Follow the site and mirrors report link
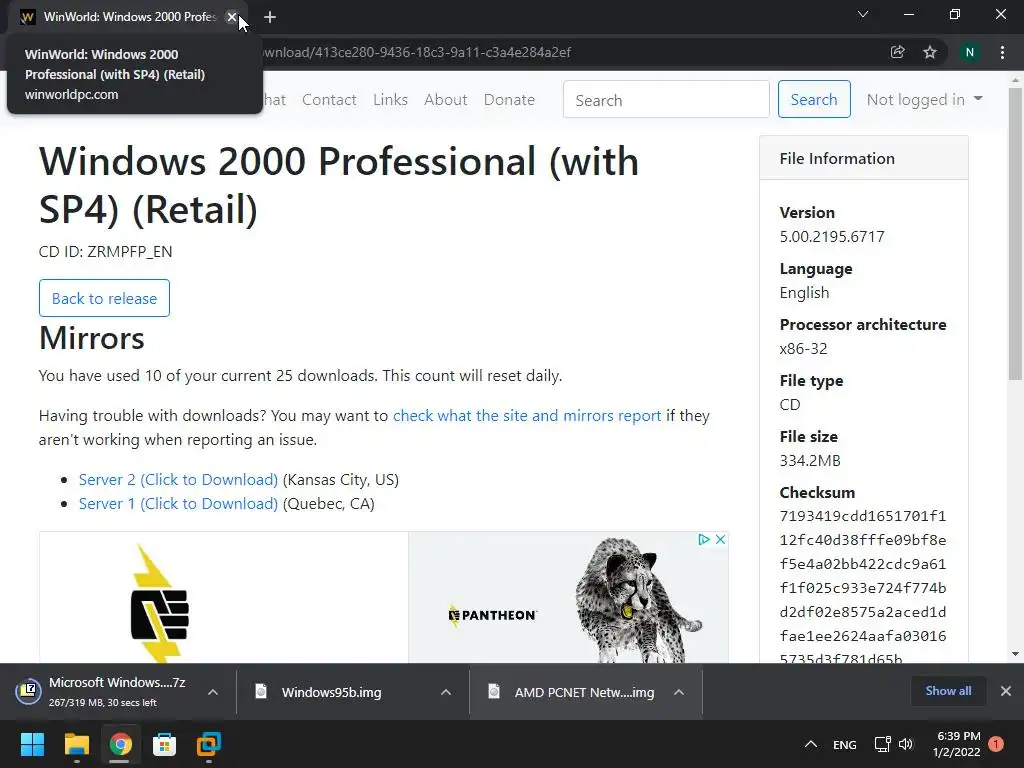This screenshot has height=768, width=1024. (527, 415)
